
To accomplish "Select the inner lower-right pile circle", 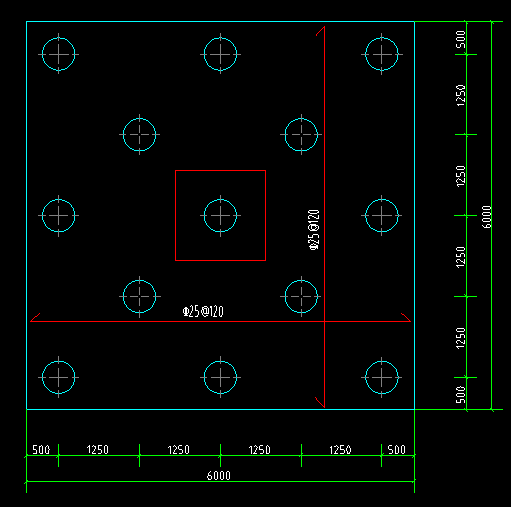I will click(301, 296).
